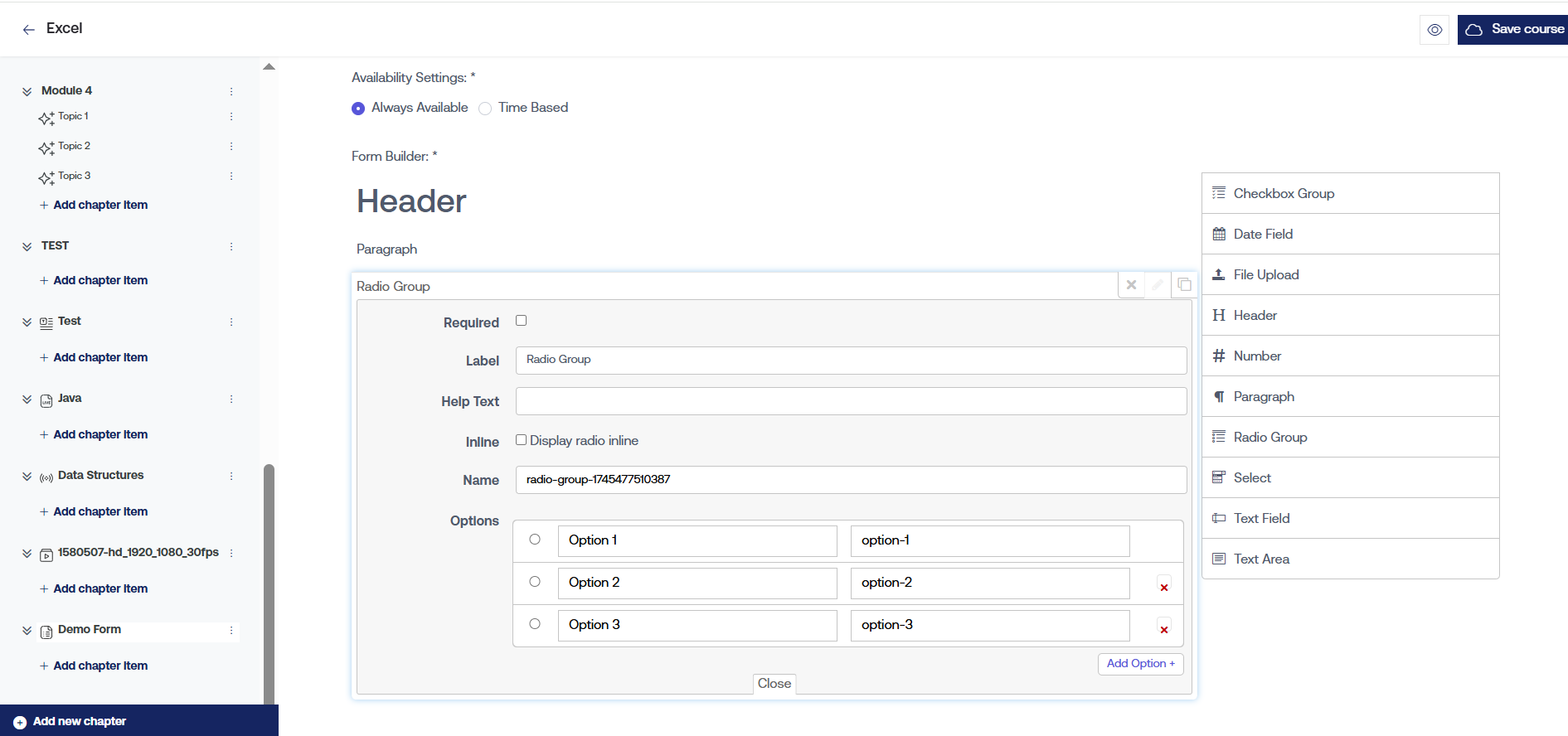Image resolution: width=1568 pixels, height=736 pixels.
Task: Delete Option 2 using red X
Action: coord(1164,587)
